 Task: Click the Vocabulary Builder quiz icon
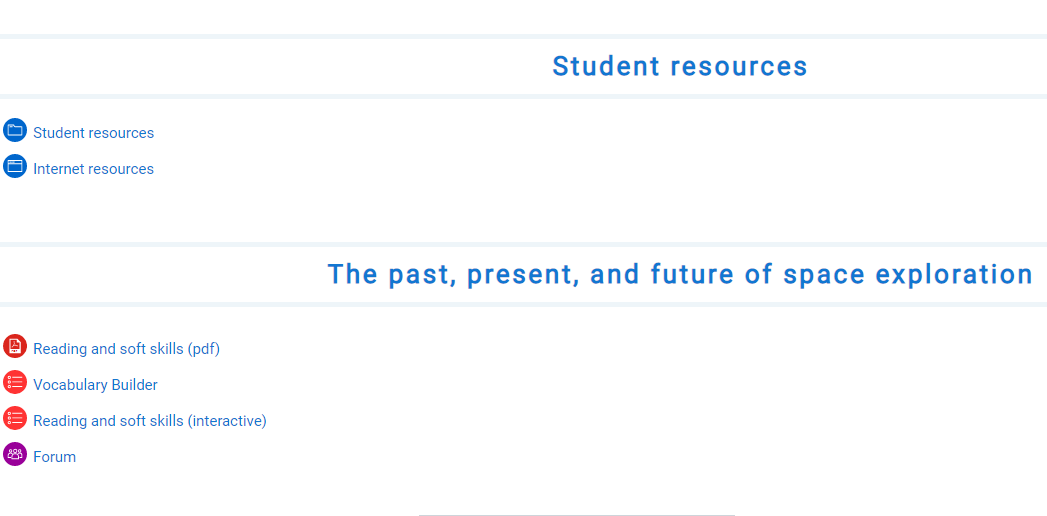[x=15, y=383]
